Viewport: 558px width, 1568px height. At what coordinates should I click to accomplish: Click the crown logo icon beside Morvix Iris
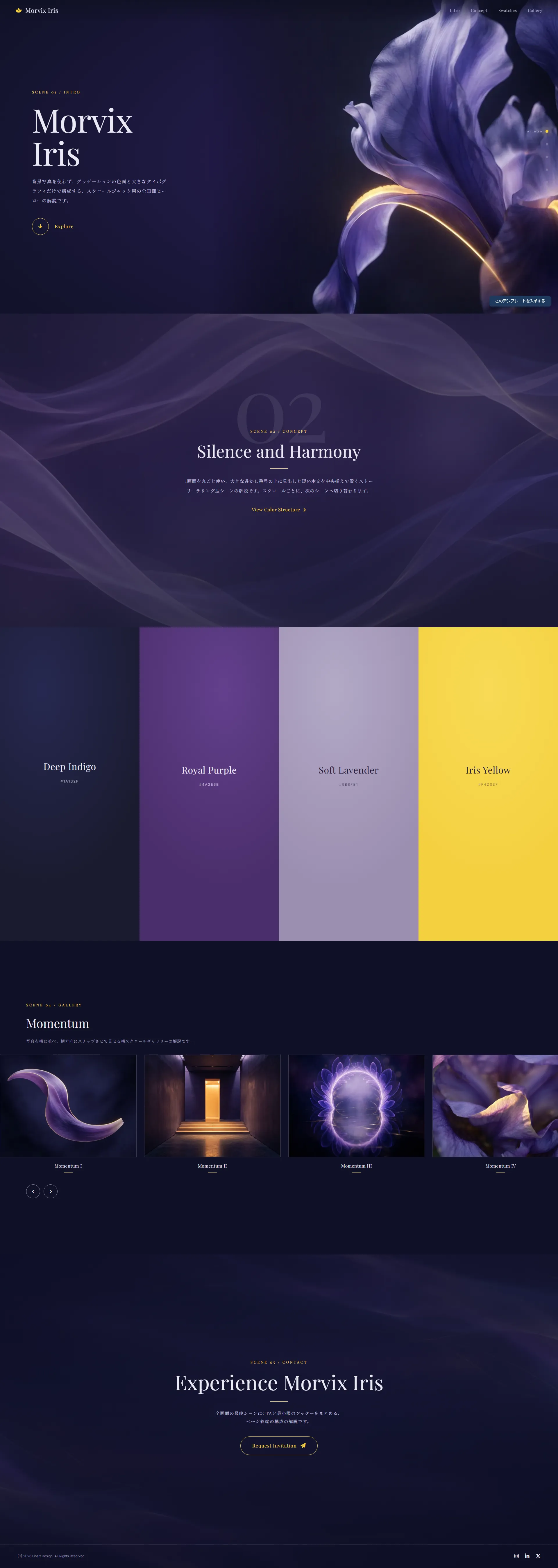(x=18, y=10)
